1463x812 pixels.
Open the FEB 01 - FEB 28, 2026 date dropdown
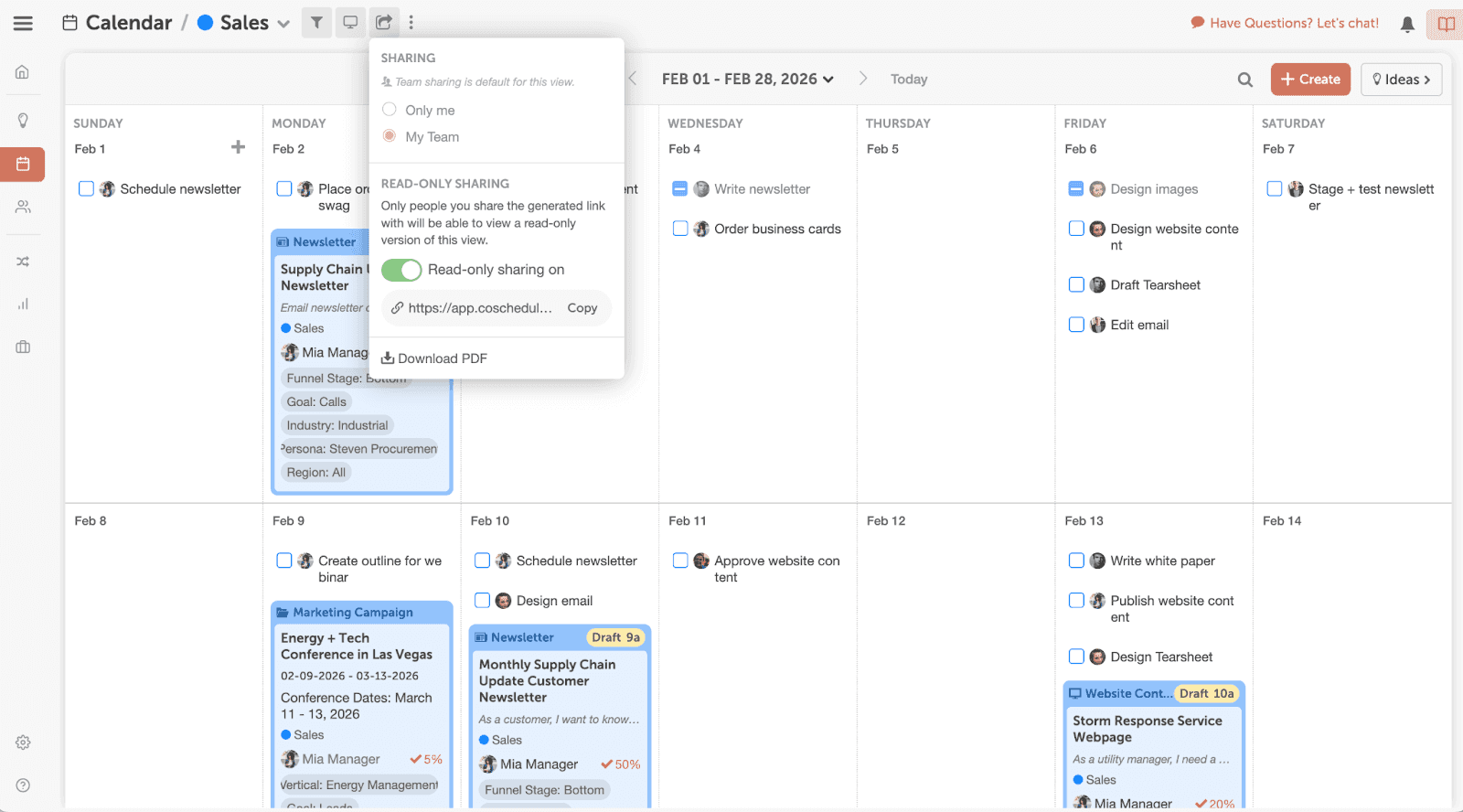click(748, 80)
